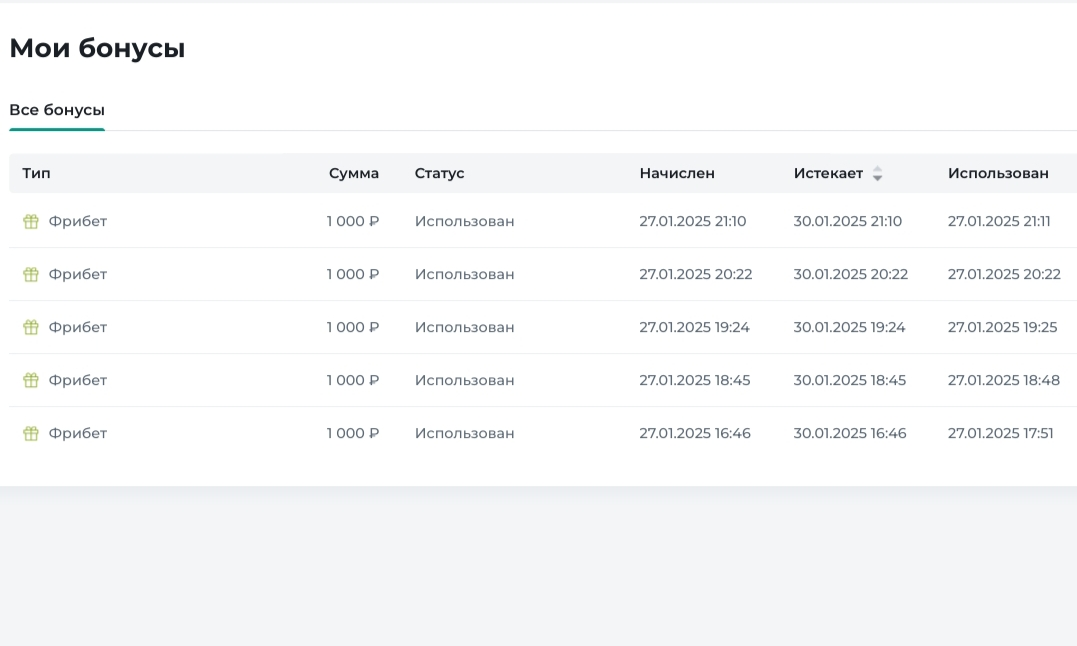Click gift icon of freebet credited 20:22
Viewport: 1077px width, 646px height.
tap(31, 274)
